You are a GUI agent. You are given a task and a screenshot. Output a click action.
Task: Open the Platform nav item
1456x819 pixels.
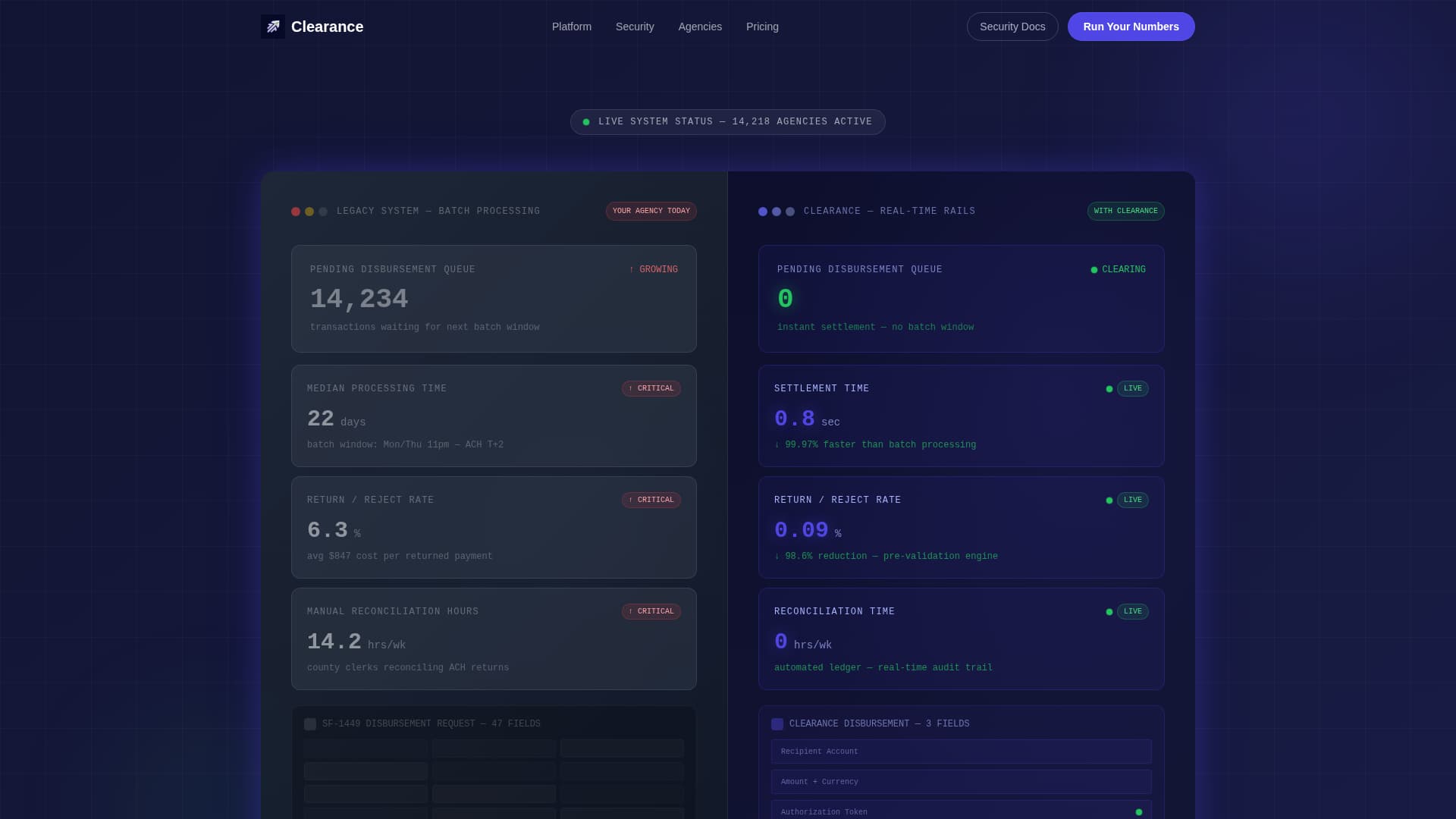click(571, 27)
